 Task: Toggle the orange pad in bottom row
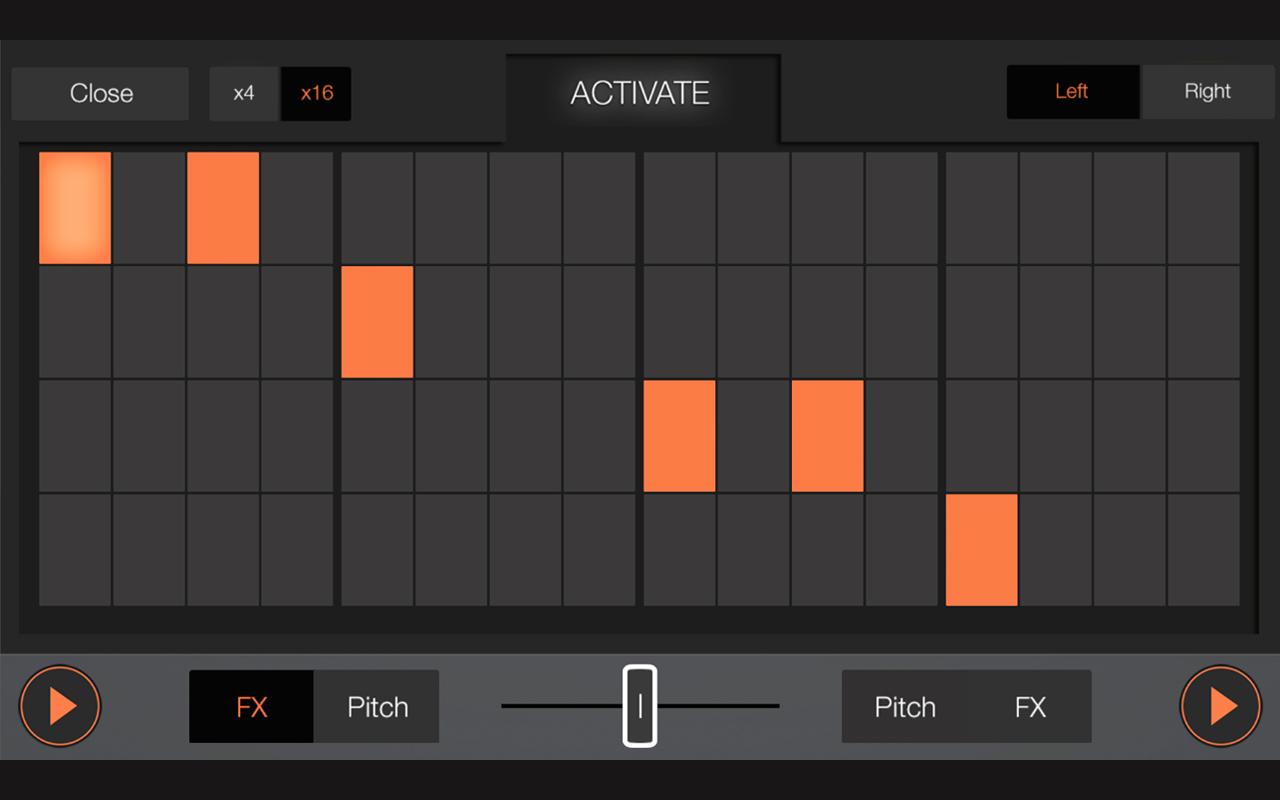tap(982, 550)
